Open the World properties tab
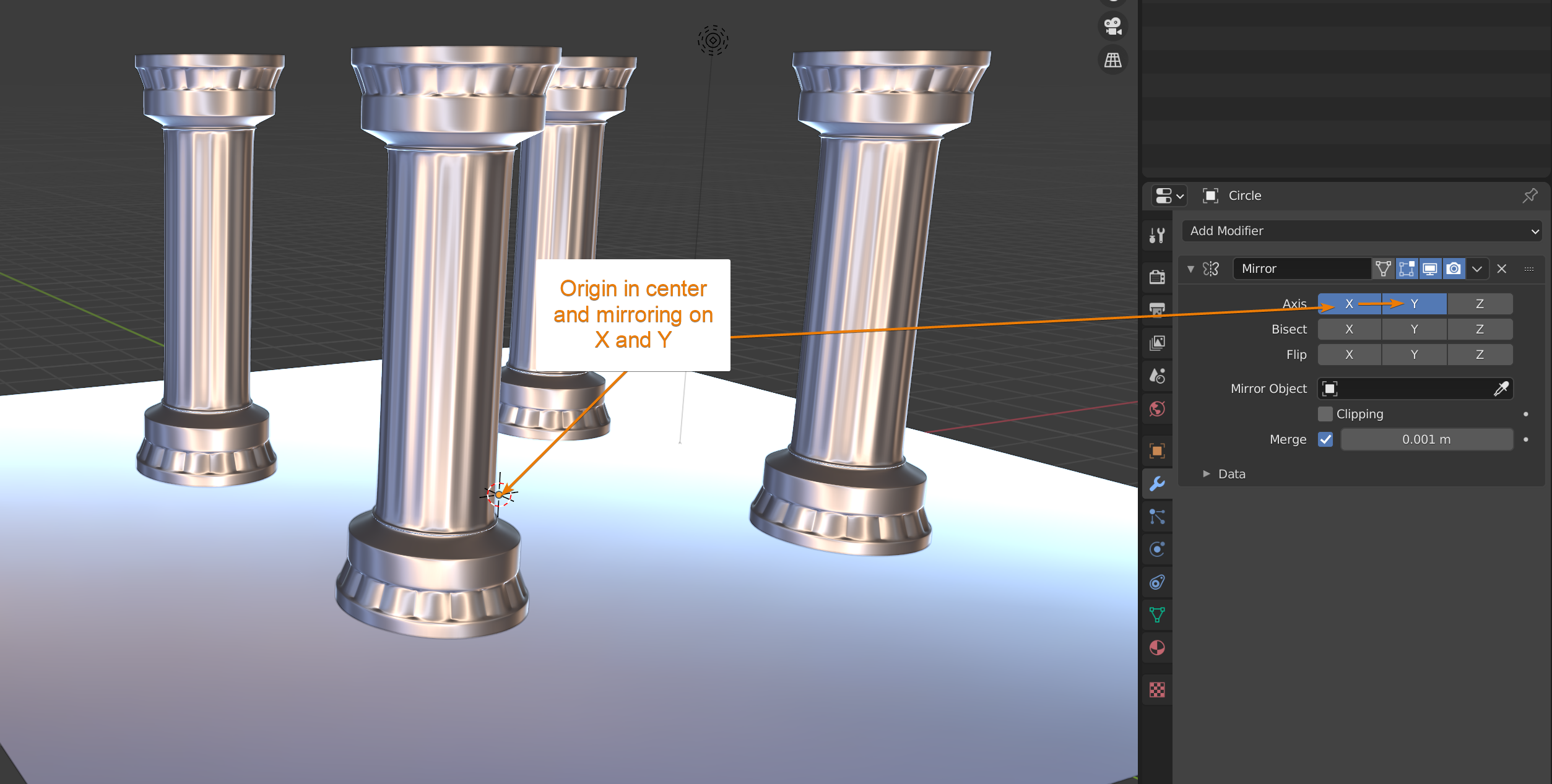Viewport: 1552px width, 784px height. pos(1156,409)
